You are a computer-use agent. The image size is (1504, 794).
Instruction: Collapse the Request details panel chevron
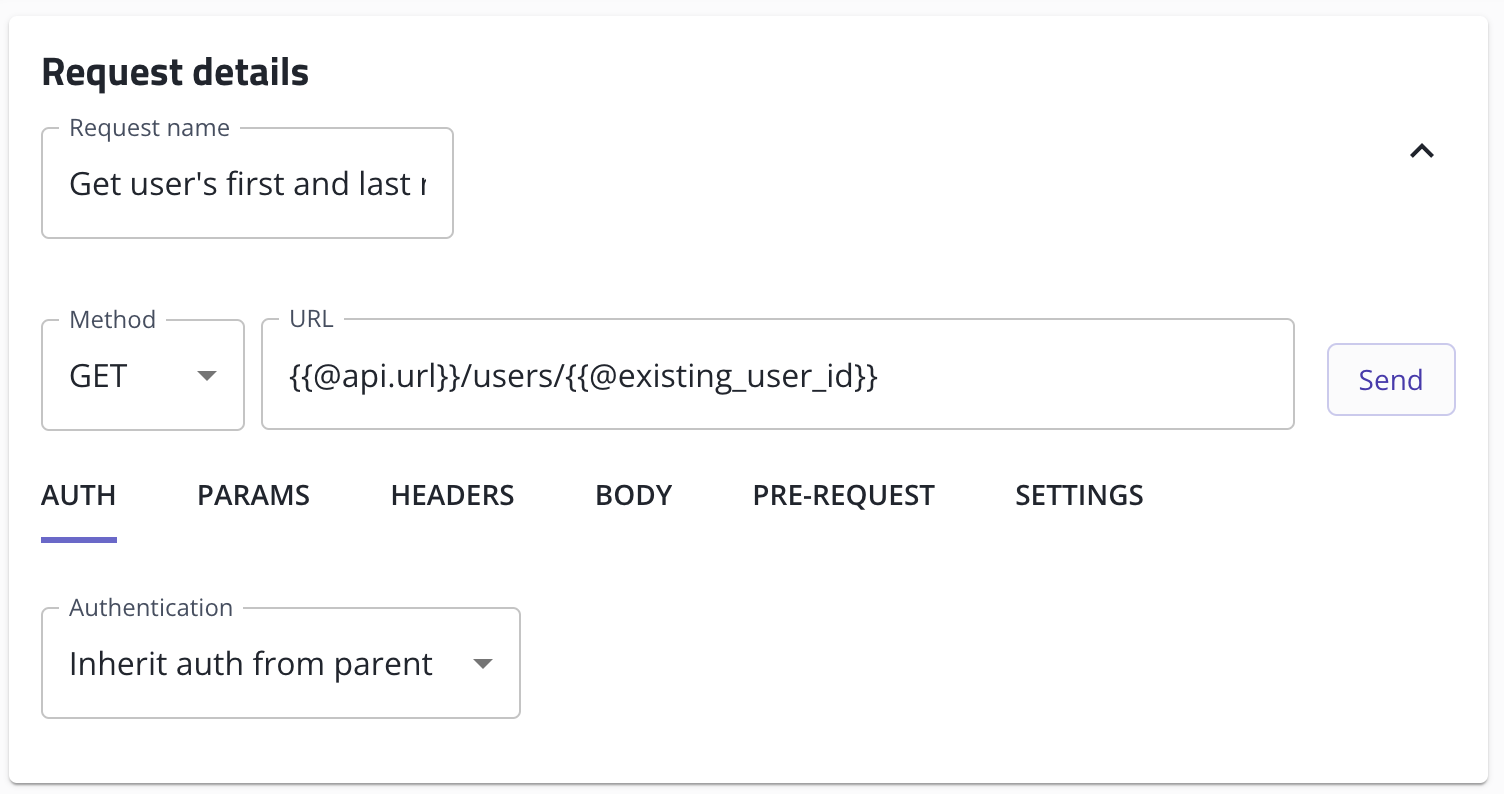[1421, 151]
